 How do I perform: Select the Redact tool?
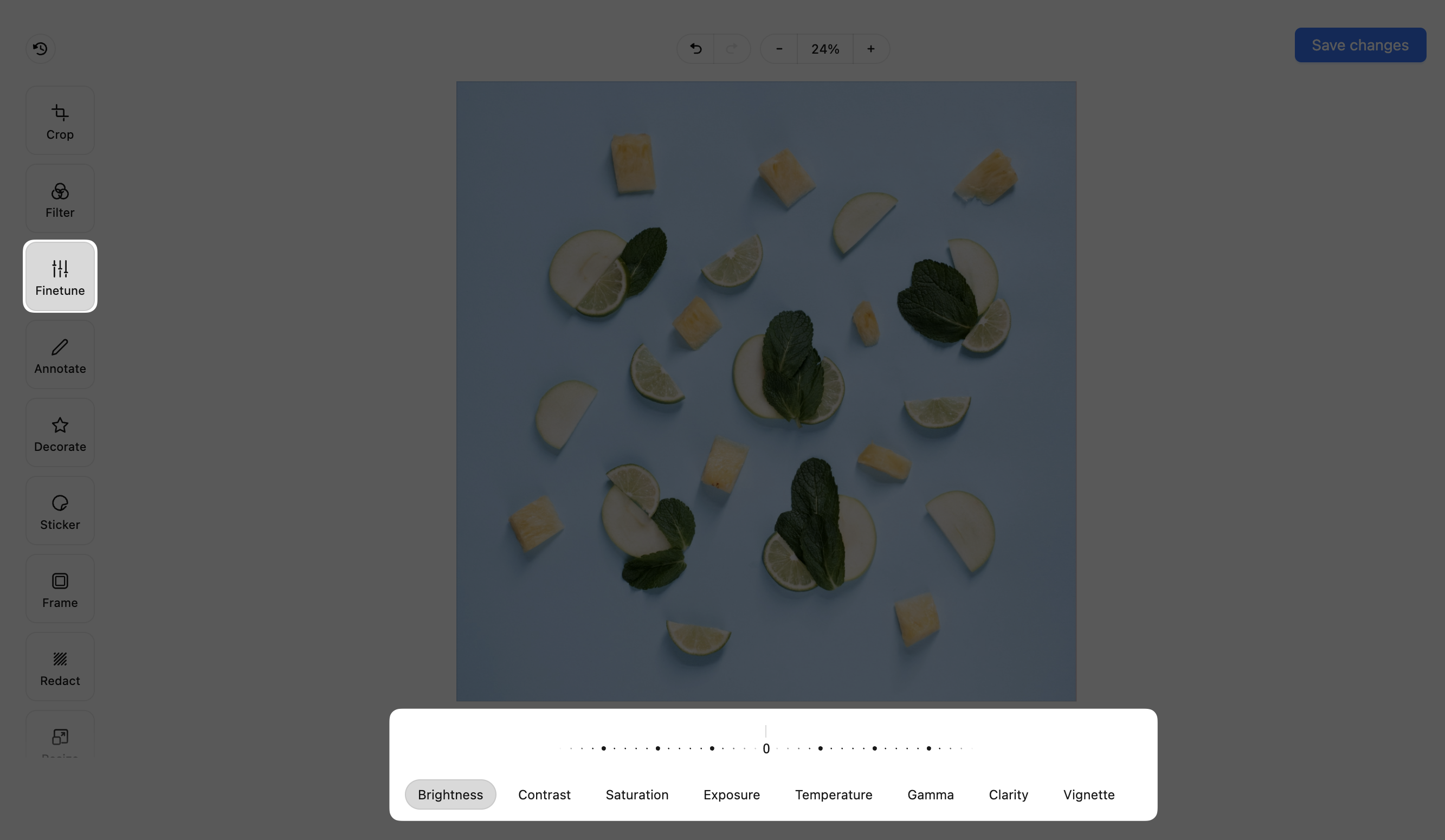click(60, 666)
